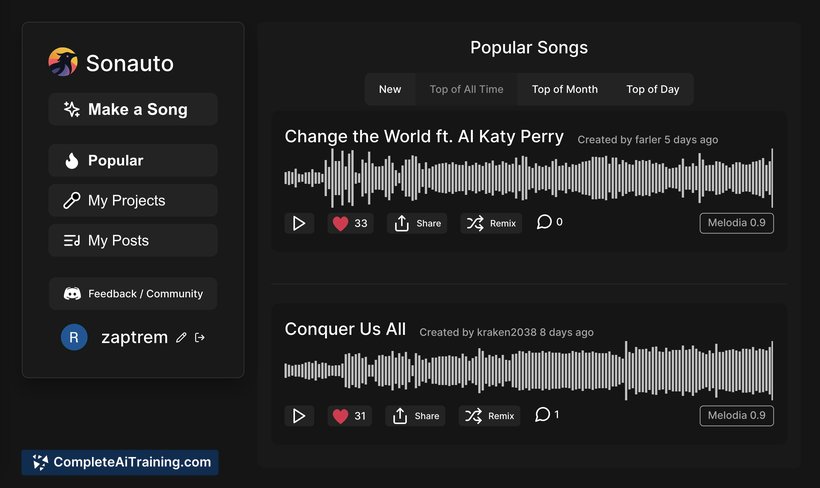
Task: Share the Change the World song
Action: pyautogui.click(x=417, y=223)
